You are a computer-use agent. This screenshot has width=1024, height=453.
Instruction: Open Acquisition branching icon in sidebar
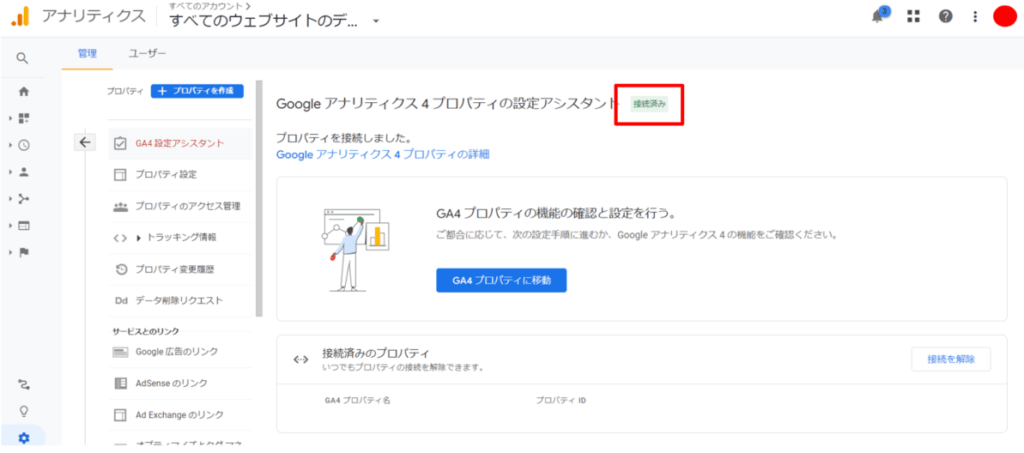coord(24,199)
